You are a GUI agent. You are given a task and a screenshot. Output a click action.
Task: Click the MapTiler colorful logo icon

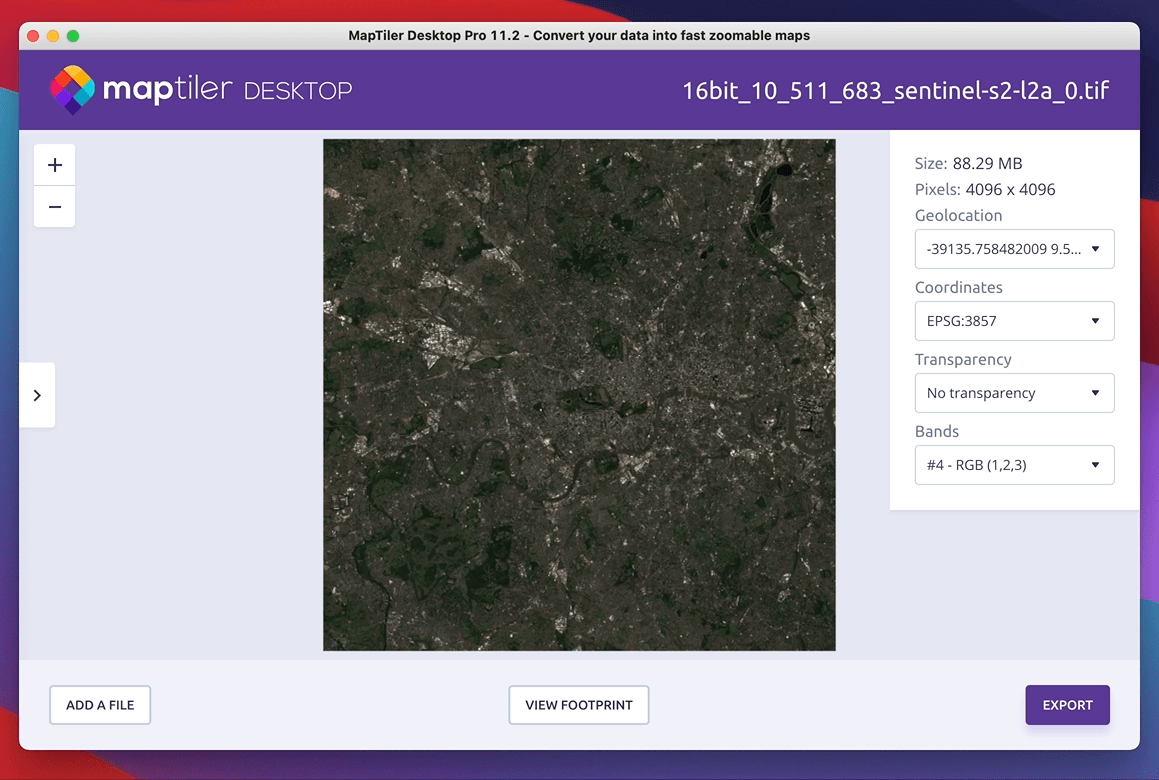[x=72, y=90]
